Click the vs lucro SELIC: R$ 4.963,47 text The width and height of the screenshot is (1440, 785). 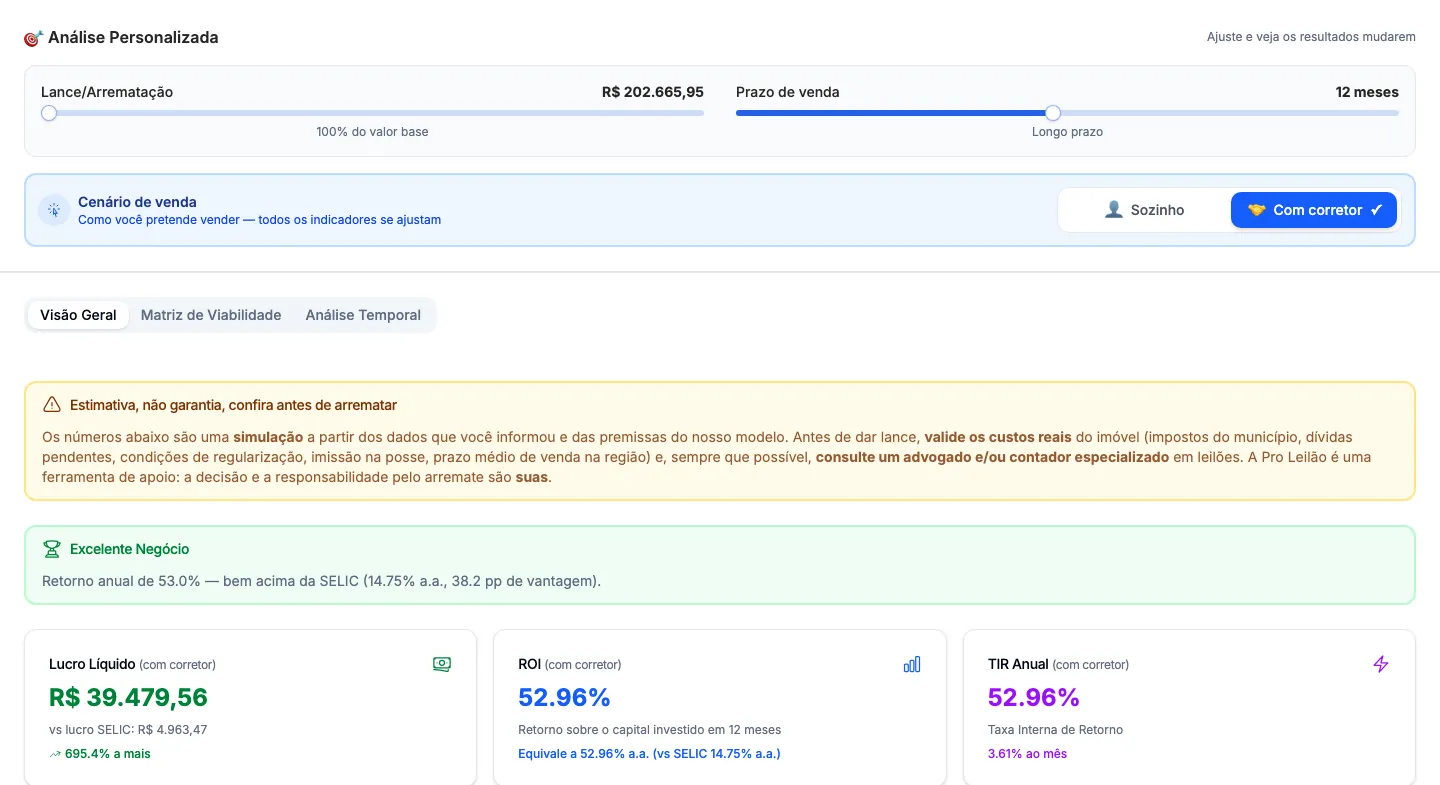click(128, 730)
